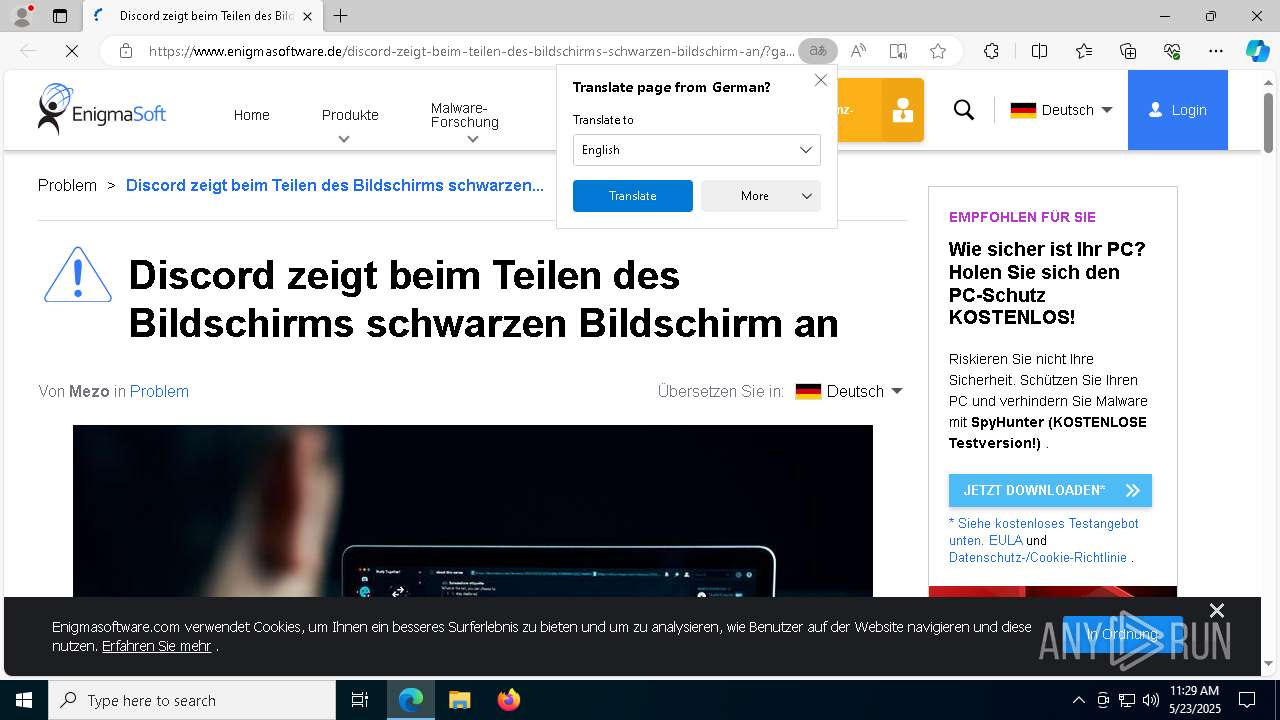
Task: Launch Firefox from taskbar
Action: click(508, 700)
